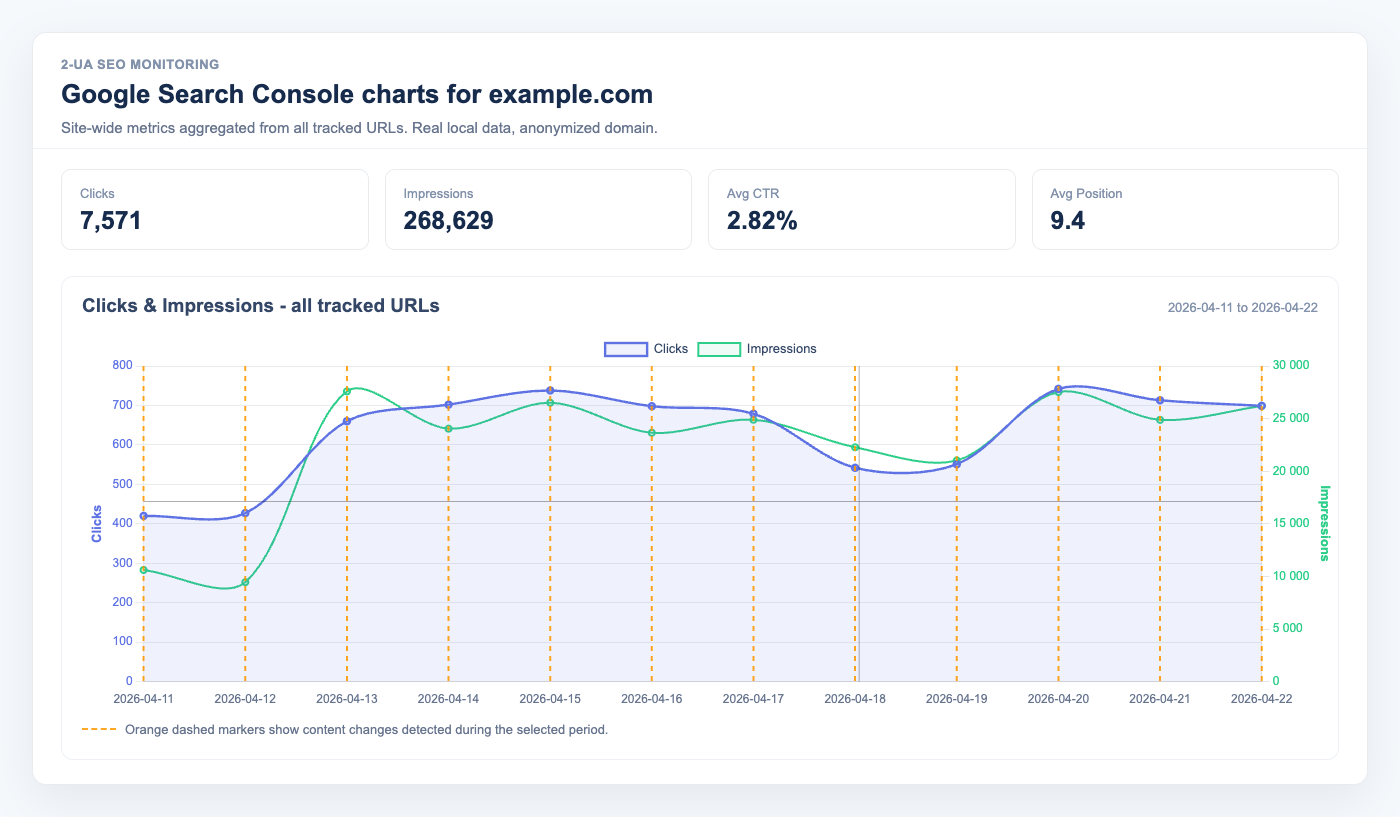Viewport: 1400px width, 817px height.
Task: Click the rotated Clicks title on the left axis
Action: [x=97, y=524]
